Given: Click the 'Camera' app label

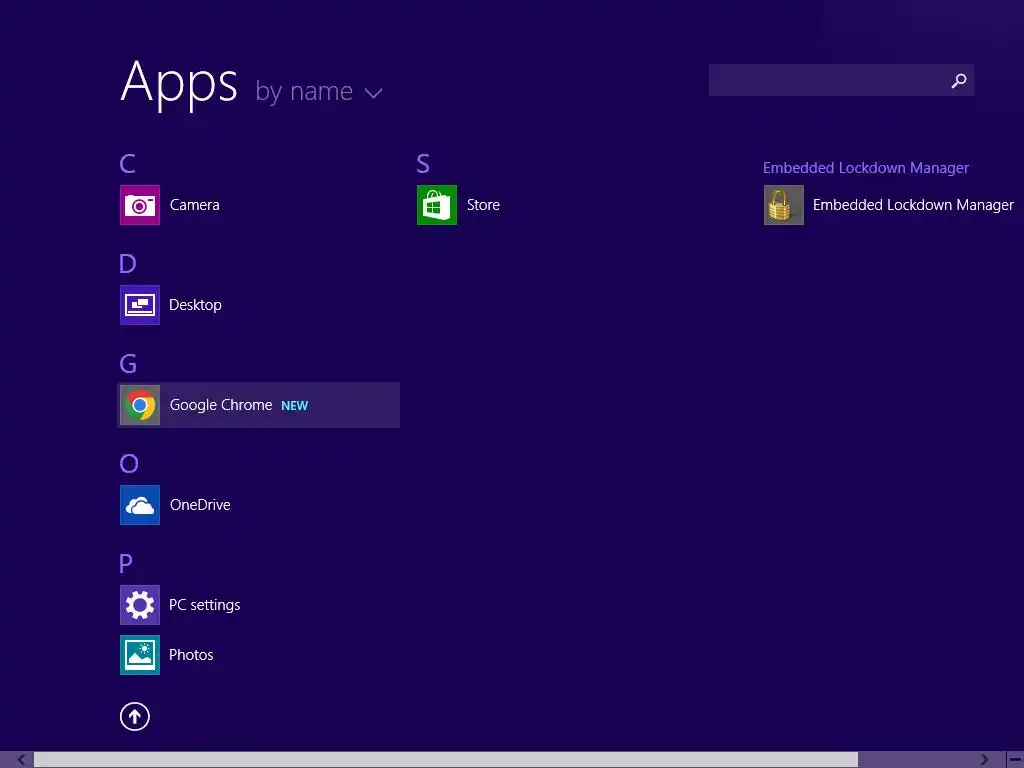Looking at the screenshot, I should 195,205.
